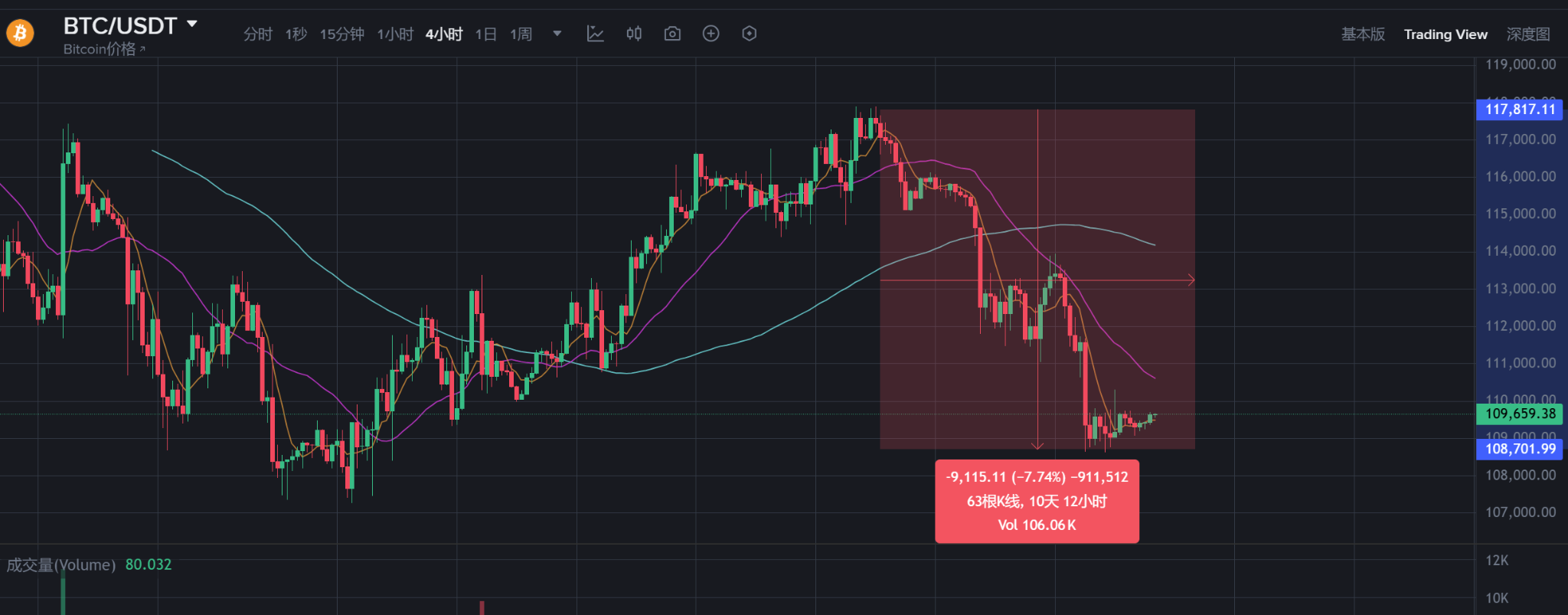Open the indicators line-chart icon
Viewport: 1568px width, 615px height.
click(x=595, y=34)
